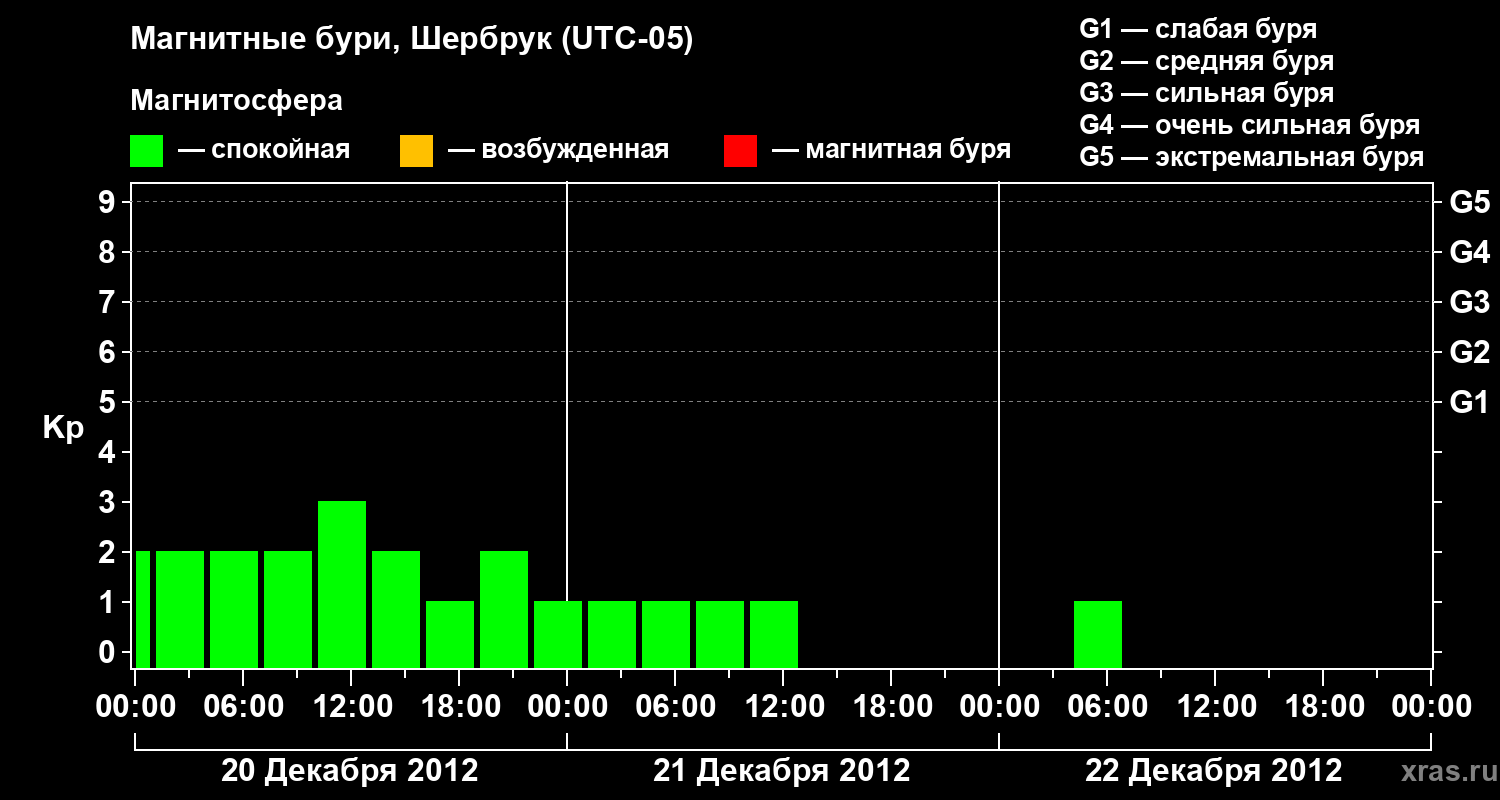Click the Kp 2 bar near 21:00 on 20 December
Viewport: 1500px width, 800px height.
504,609
